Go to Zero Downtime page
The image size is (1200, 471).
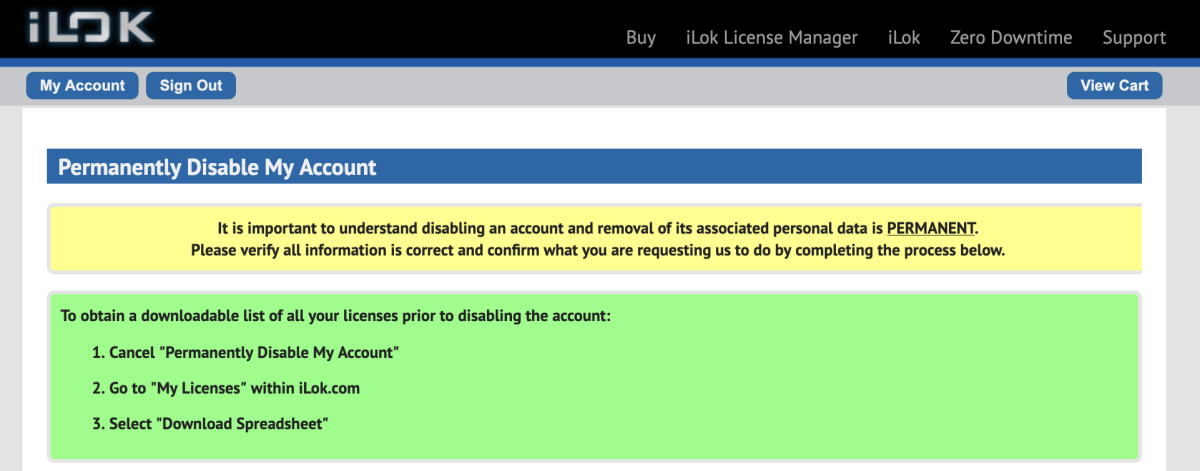pyautogui.click(x=1011, y=38)
